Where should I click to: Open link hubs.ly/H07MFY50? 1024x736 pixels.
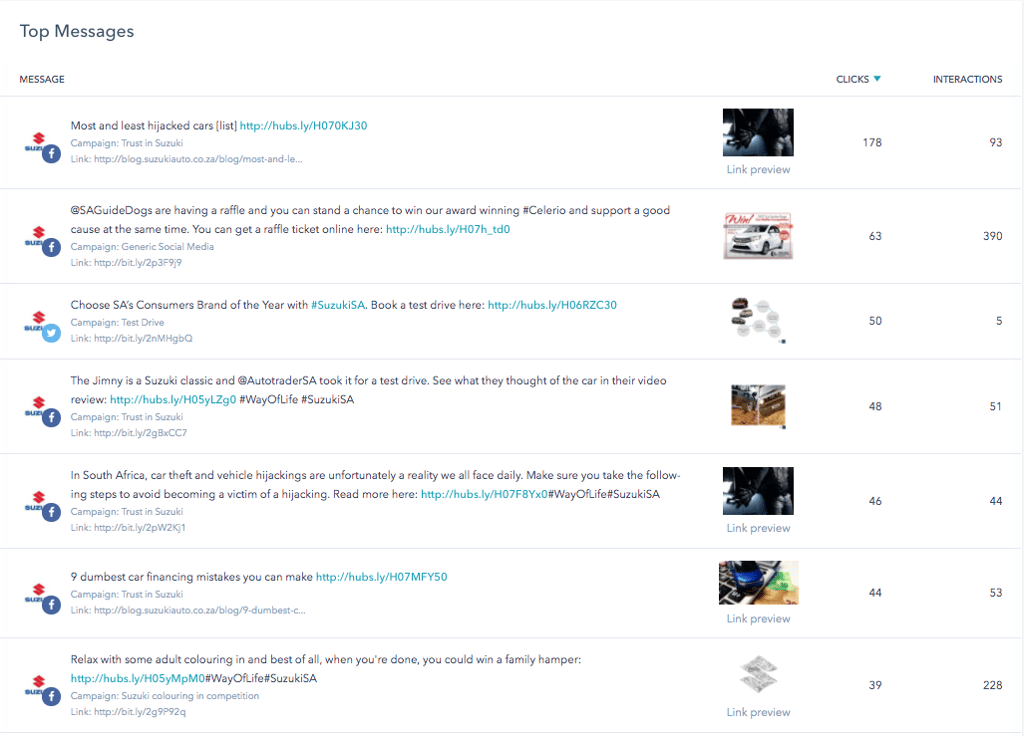381,577
